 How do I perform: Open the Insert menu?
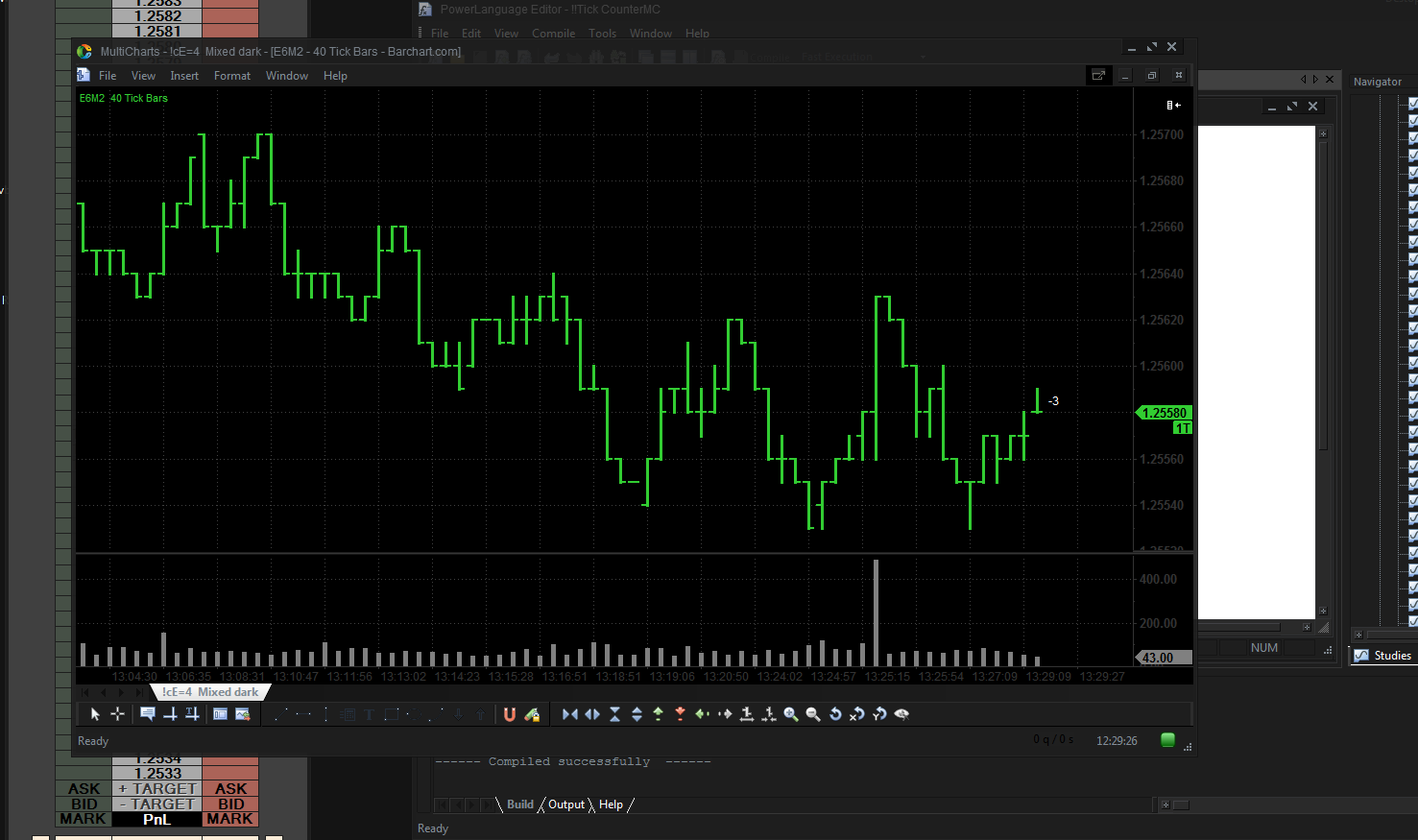pyautogui.click(x=184, y=76)
